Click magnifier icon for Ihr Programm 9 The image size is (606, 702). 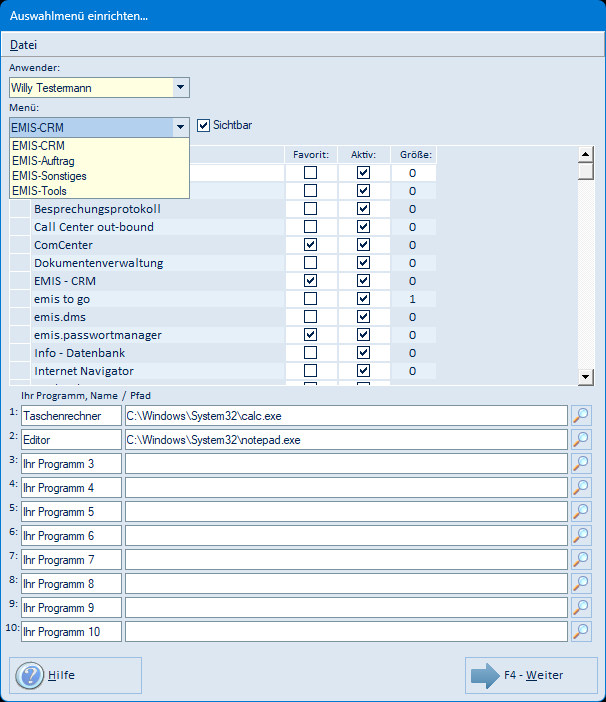pyautogui.click(x=581, y=608)
